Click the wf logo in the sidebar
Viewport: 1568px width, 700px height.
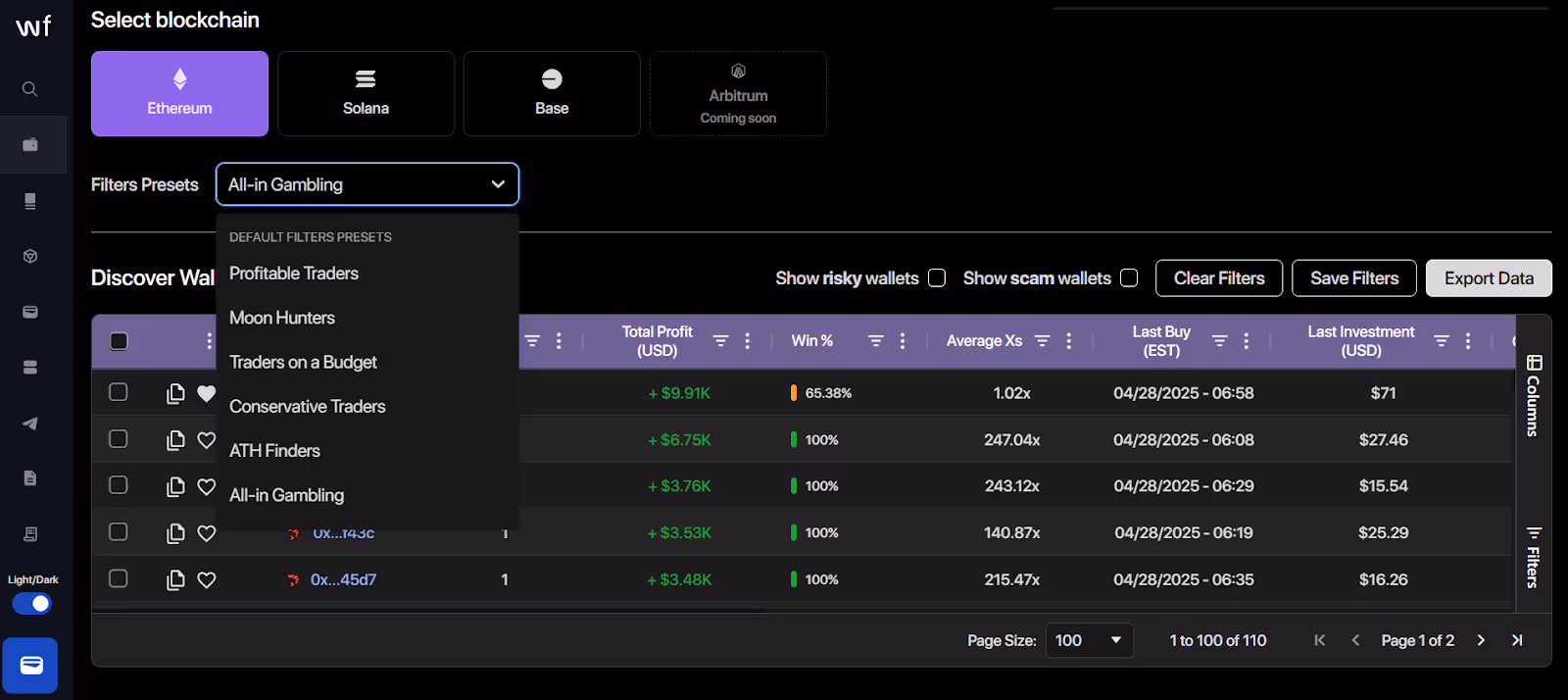pos(33,25)
